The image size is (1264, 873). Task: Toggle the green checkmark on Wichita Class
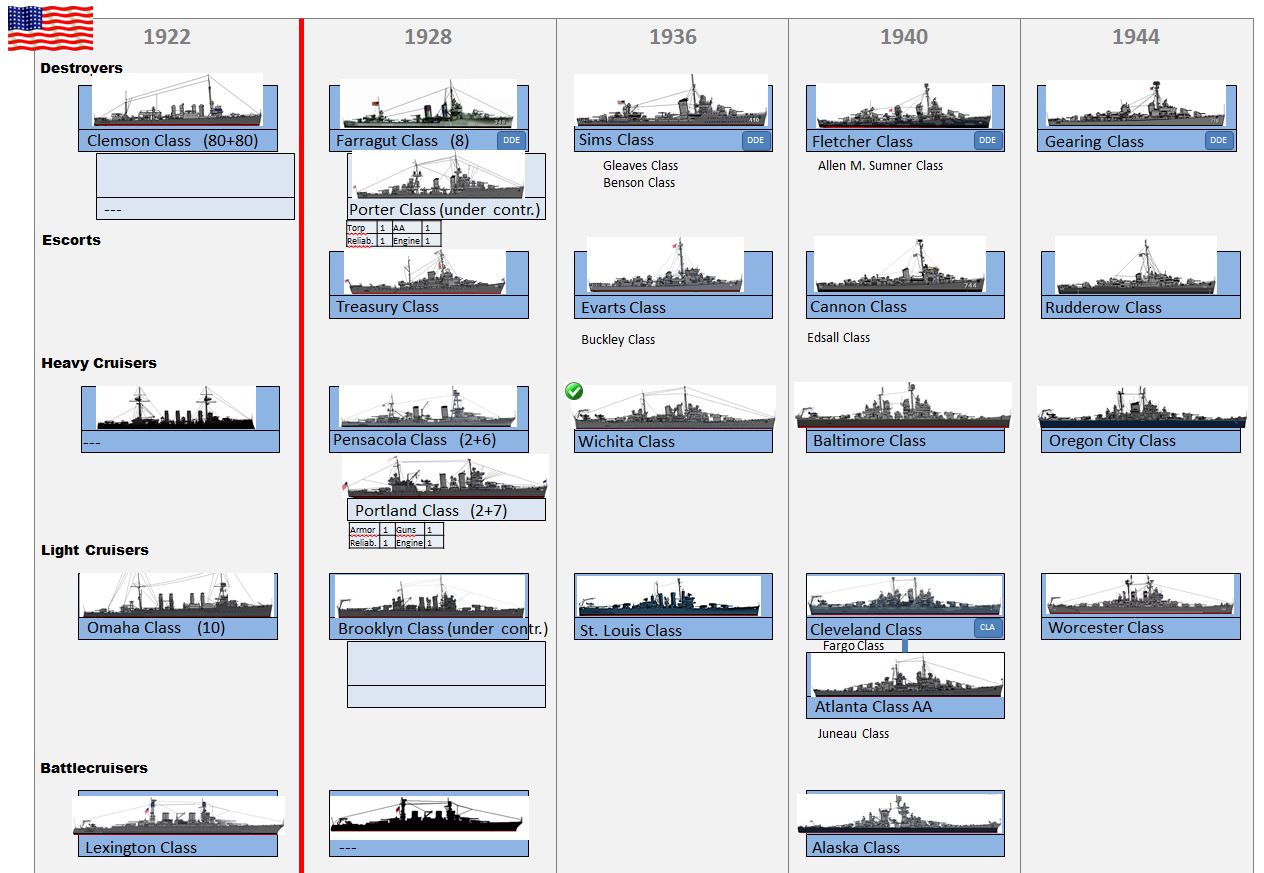click(x=574, y=390)
